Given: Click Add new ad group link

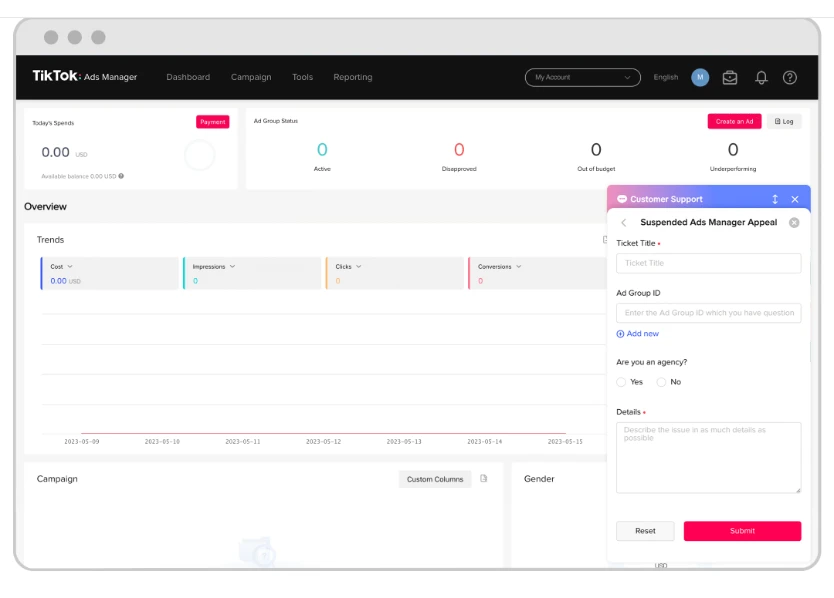Looking at the screenshot, I should (638, 334).
